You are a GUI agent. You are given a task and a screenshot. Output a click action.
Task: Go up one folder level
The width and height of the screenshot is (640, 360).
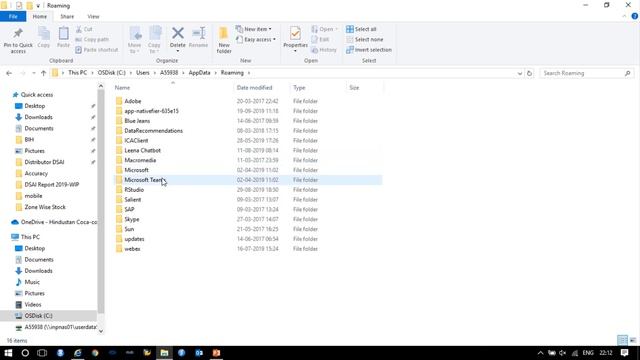43,73
